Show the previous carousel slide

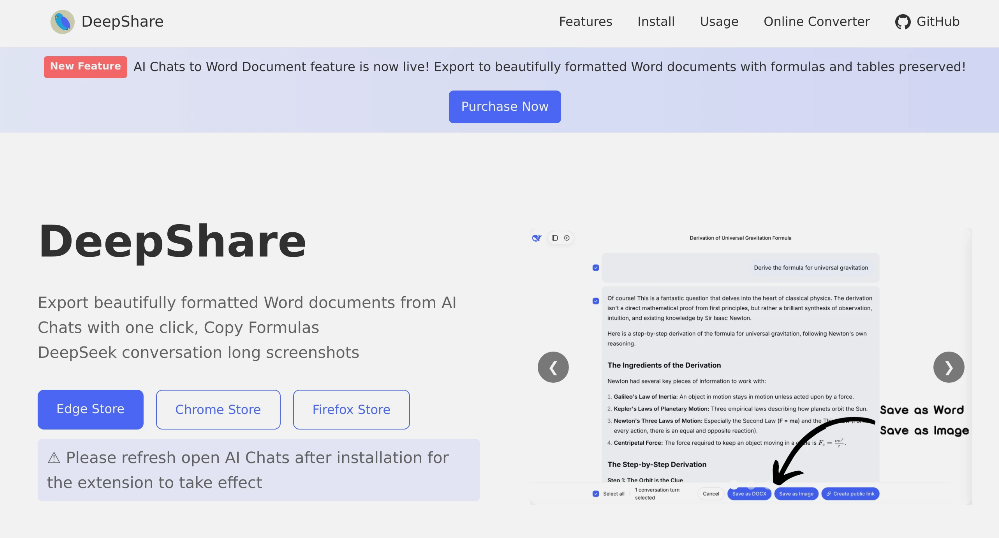pos(553,367)
